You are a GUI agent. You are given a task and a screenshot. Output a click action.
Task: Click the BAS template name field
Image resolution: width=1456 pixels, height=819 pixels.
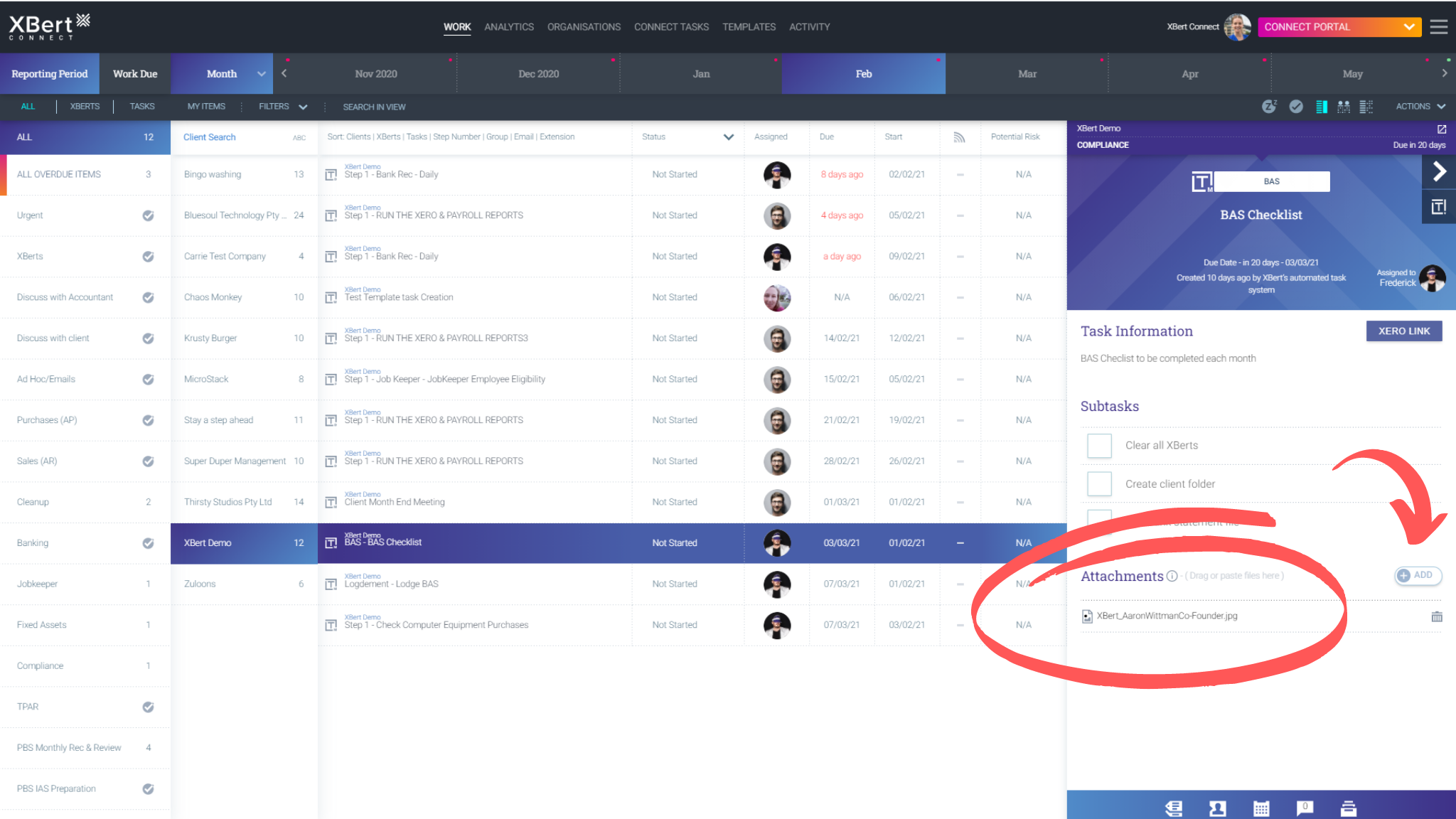pyautogui.click(x=1271, y=182)
